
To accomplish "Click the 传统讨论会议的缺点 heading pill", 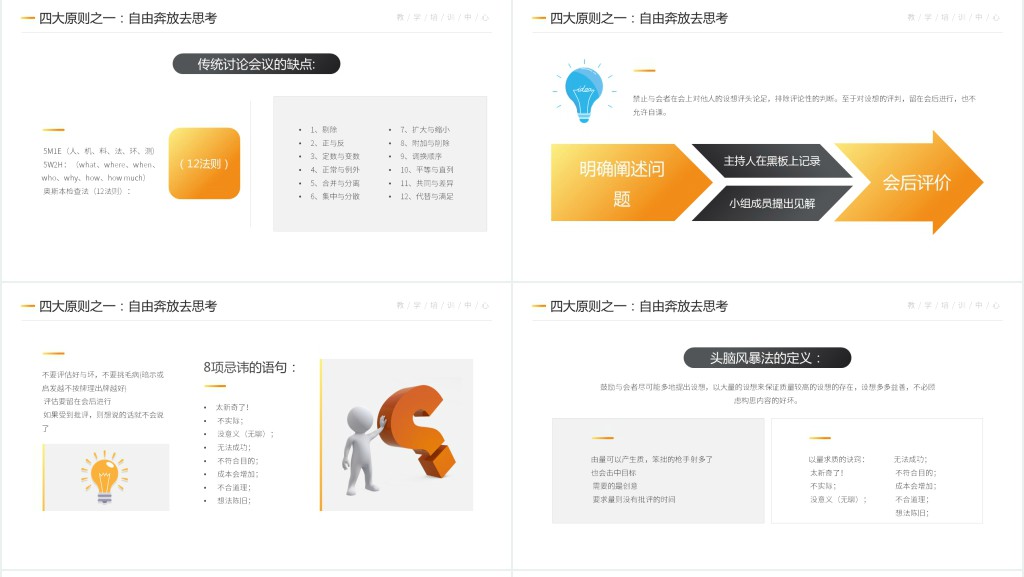I will [256, 64].
